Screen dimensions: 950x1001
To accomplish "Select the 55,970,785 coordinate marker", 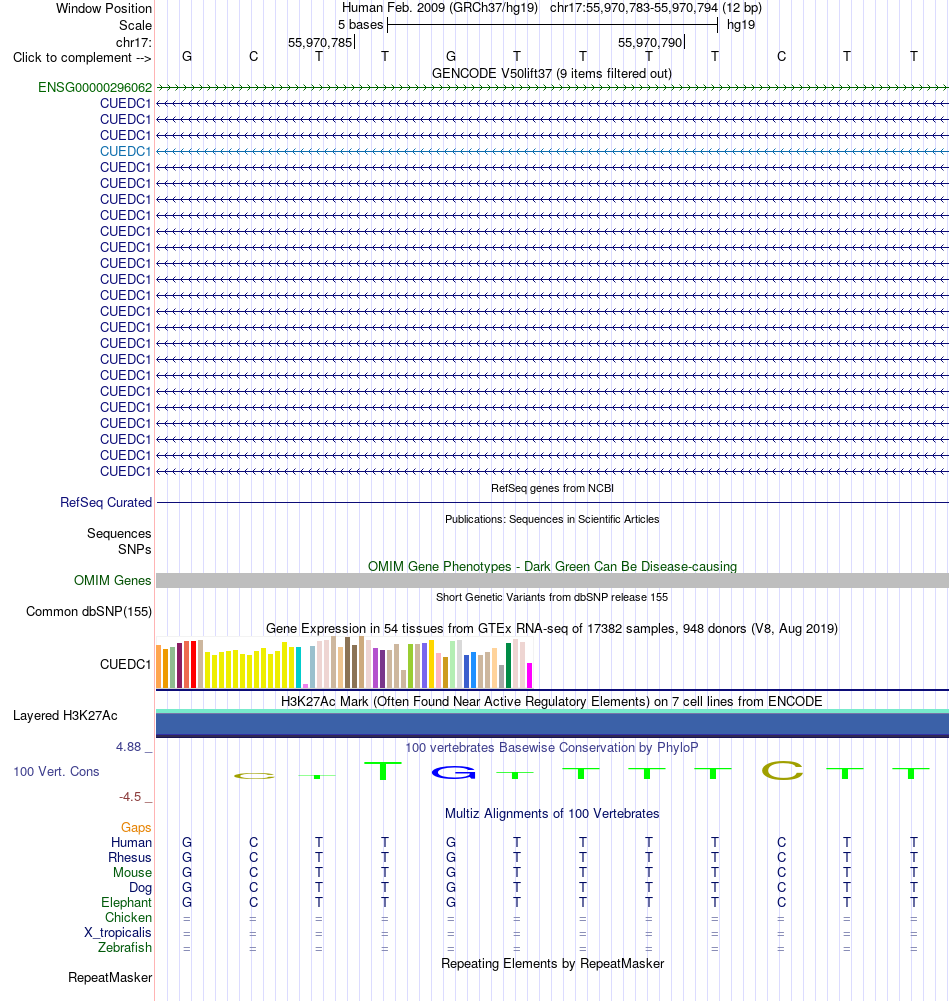I will point(320,42).
